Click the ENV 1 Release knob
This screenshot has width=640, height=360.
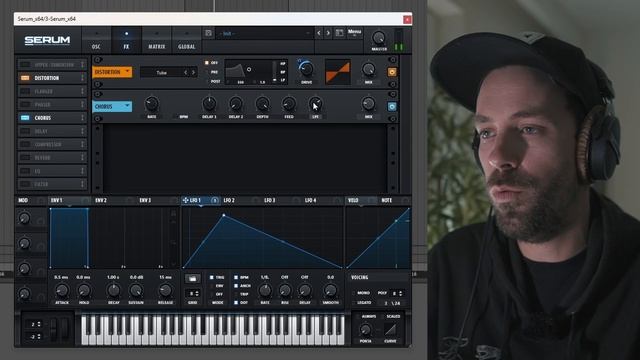coord(165,291)
